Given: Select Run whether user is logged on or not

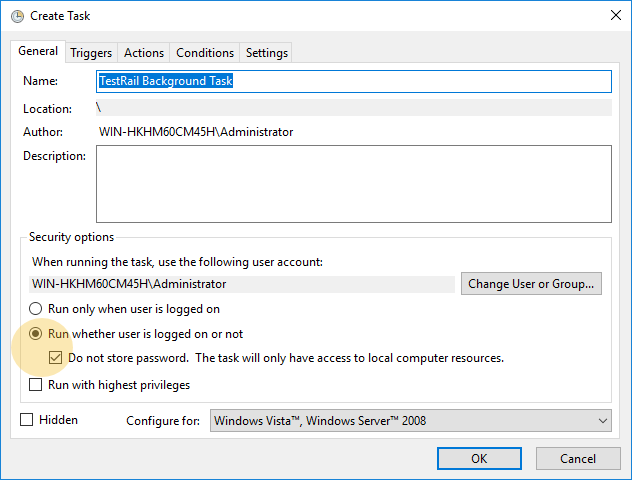Looking at the screenshot, I should 35,334.
